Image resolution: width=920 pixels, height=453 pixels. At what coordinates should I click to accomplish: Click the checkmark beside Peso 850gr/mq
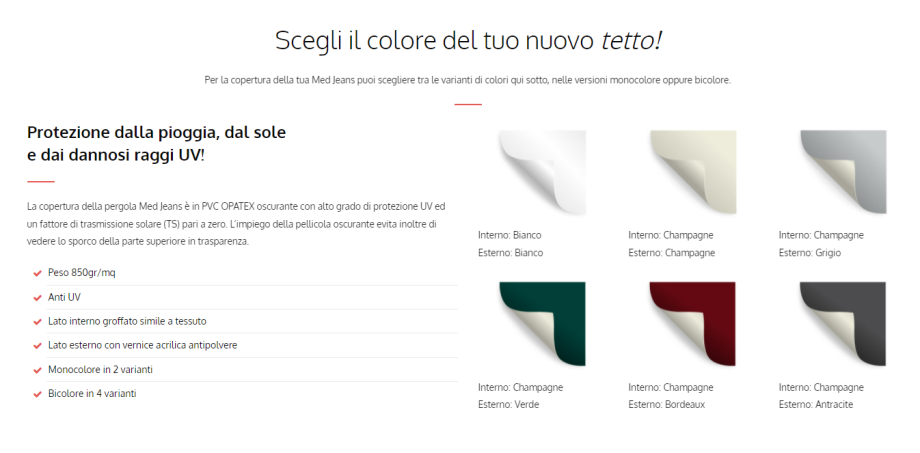pyautogui.click(x=37, y=273)
